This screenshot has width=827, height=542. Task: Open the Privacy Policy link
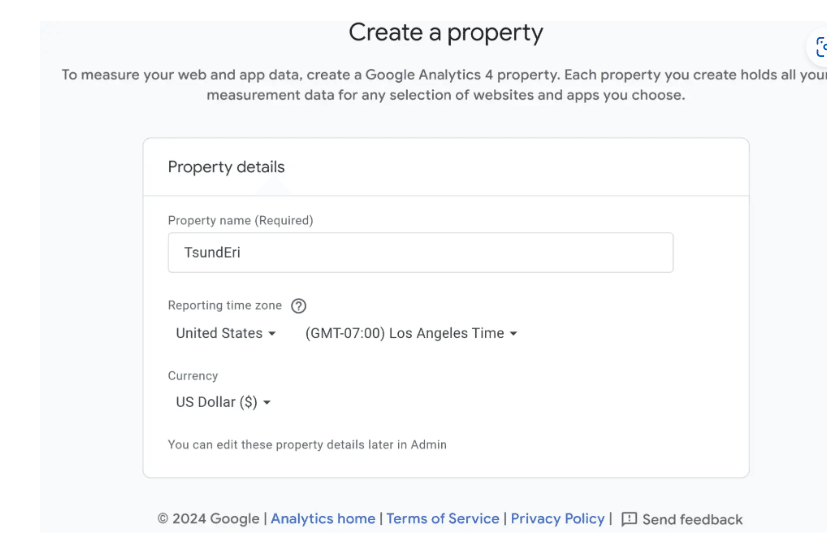[557, 519]
